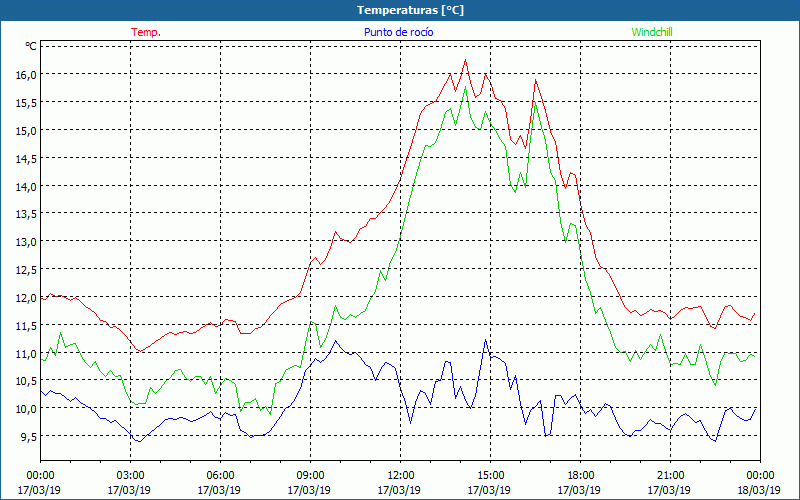800x500 pixels.
Task: Click the '12,5' y-axis value
Action: 26,269
